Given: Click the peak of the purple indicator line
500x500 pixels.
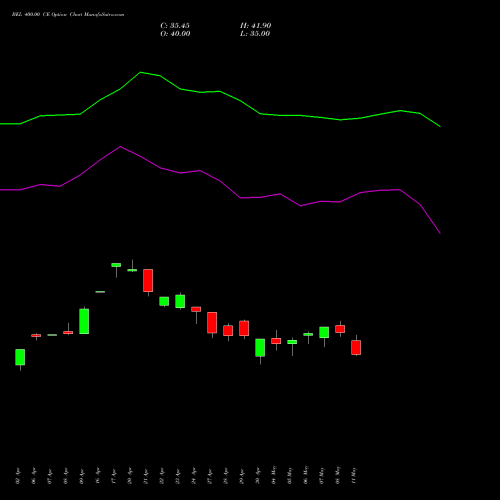Looking at the screenshot, I should (x=120, y=146).
